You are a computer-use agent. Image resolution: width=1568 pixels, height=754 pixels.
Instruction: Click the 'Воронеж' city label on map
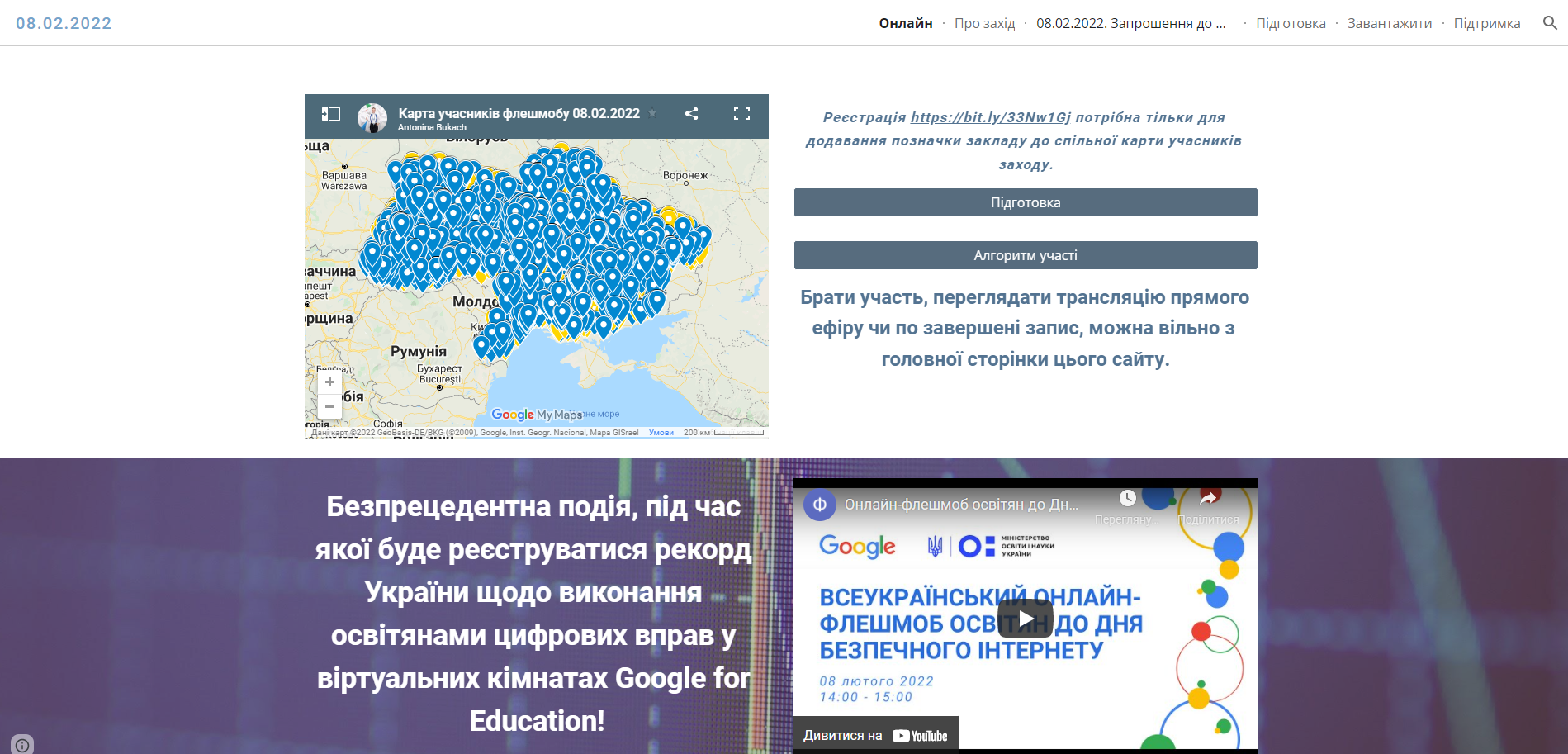point(685,175)
